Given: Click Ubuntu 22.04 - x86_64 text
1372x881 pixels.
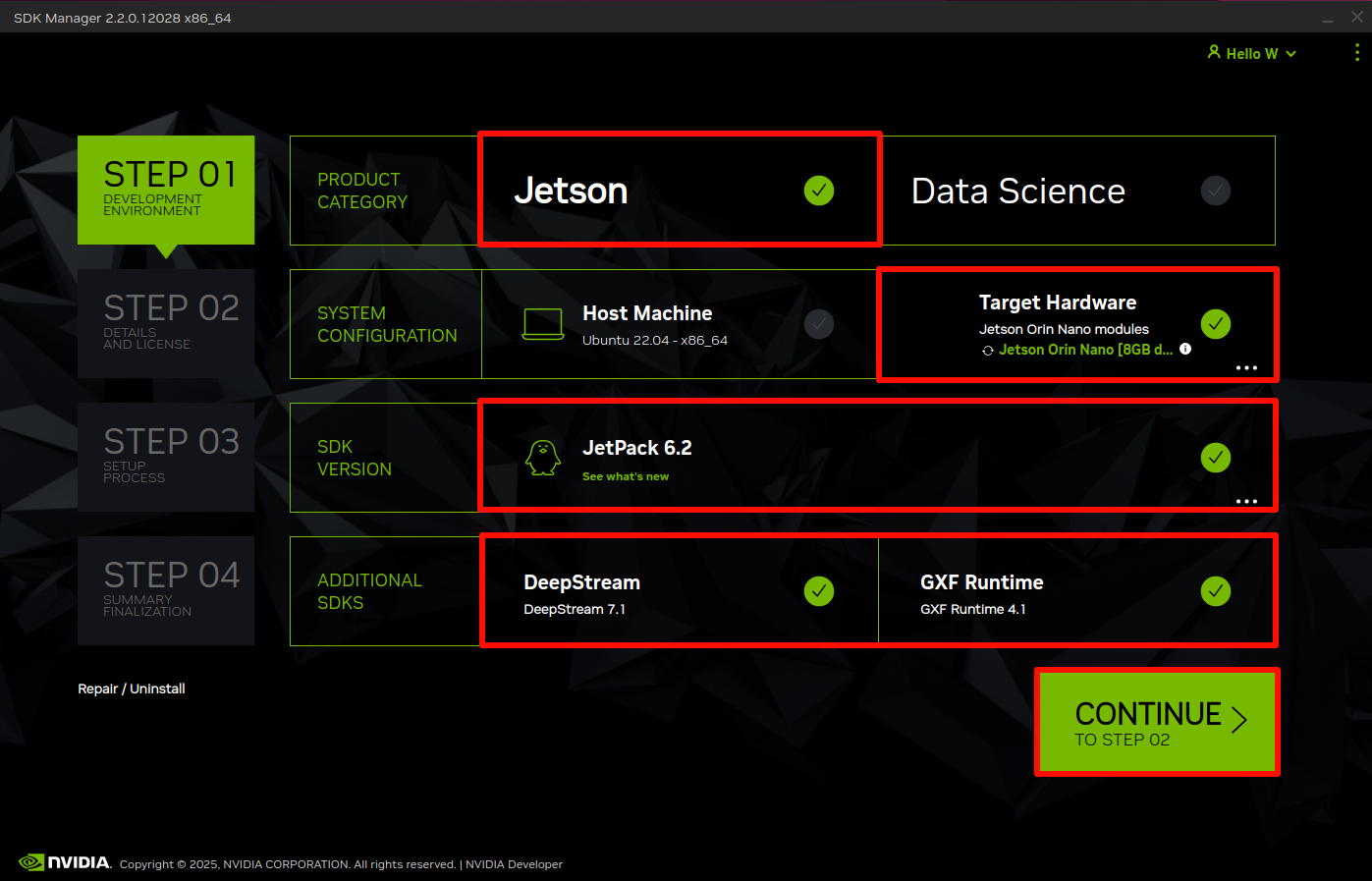Looking at the screenshot, I should 655,341.
